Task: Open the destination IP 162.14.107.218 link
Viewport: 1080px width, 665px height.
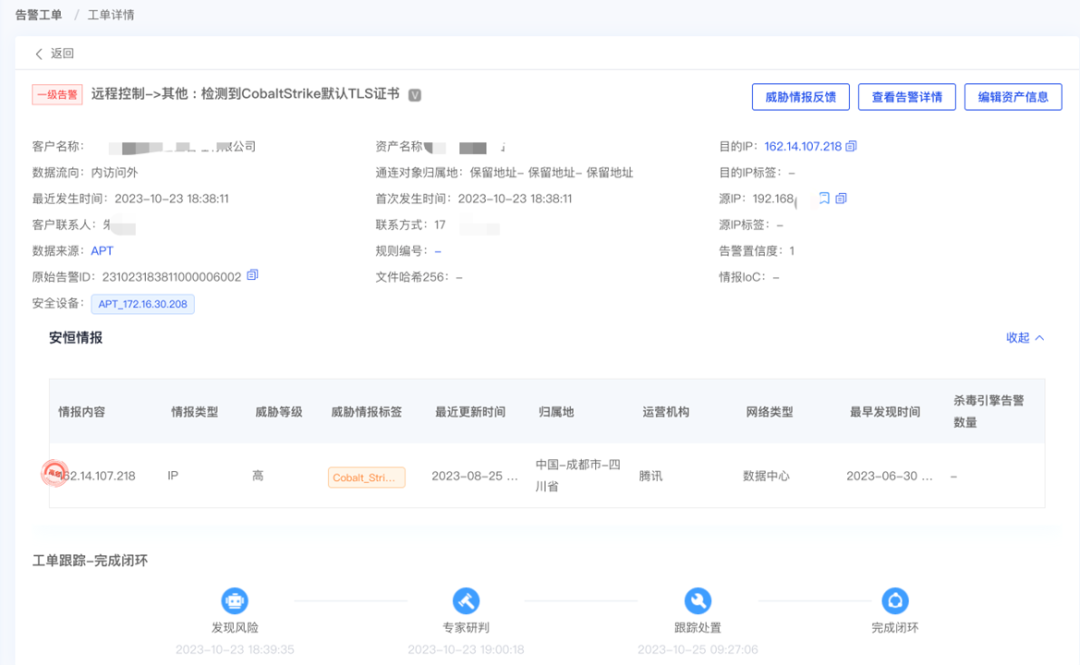Action: [x=803, y=146]
